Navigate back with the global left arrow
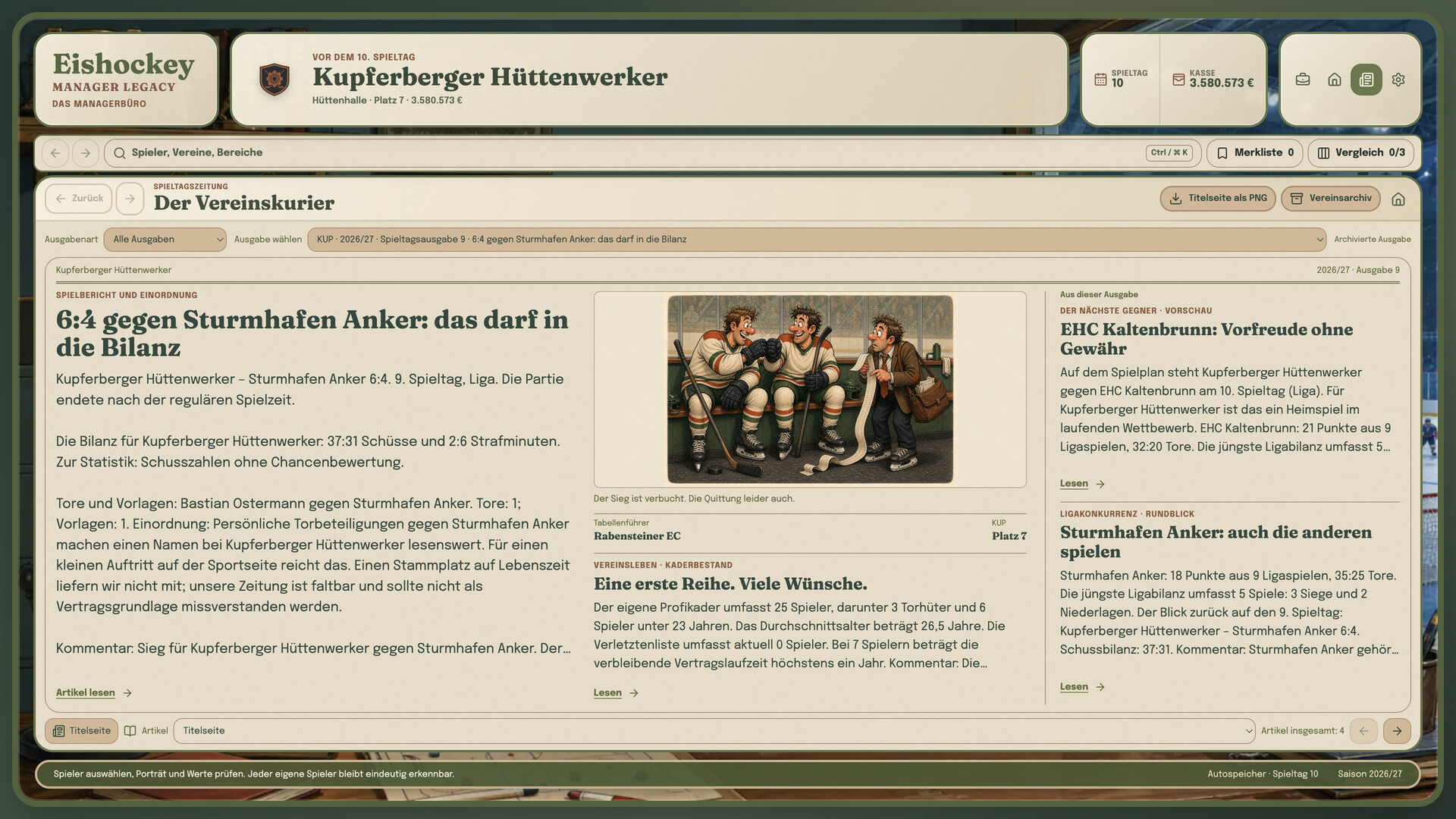Screen dimensions: 1456x819 [x=55, y=152]
